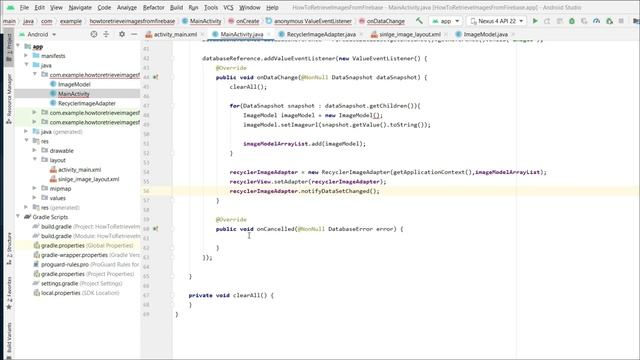Open the run configuration app dropdown
Screen dimensions: 640x360
point(446,21)
